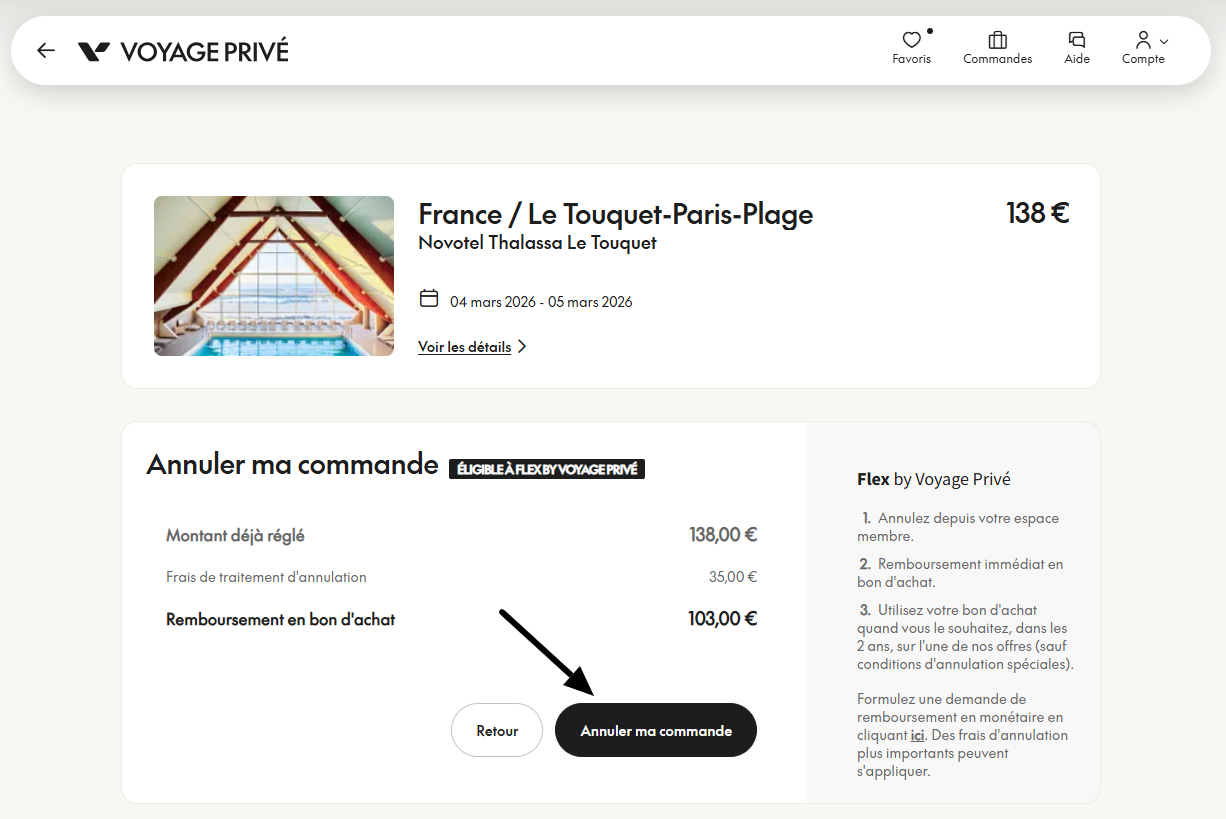This screenshot has height=819, width=1226.
Task: Click the Novotel Thalassa pool photo
Action: click(274, 276)
